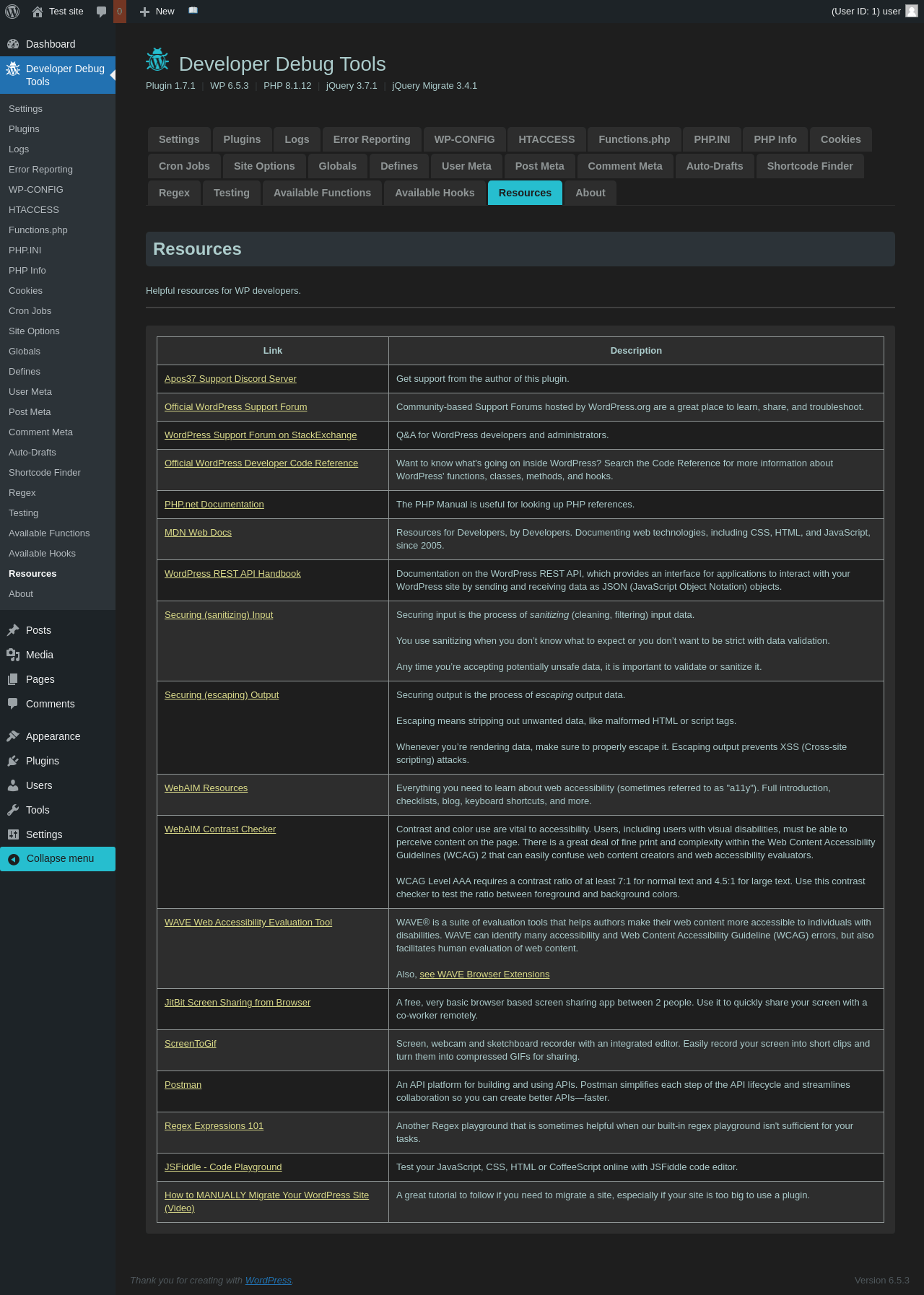Open the WordPress REST API Handbook link
Image resolution: width=924 pixels, height=1295 pixels.
[x=232, y=574]
